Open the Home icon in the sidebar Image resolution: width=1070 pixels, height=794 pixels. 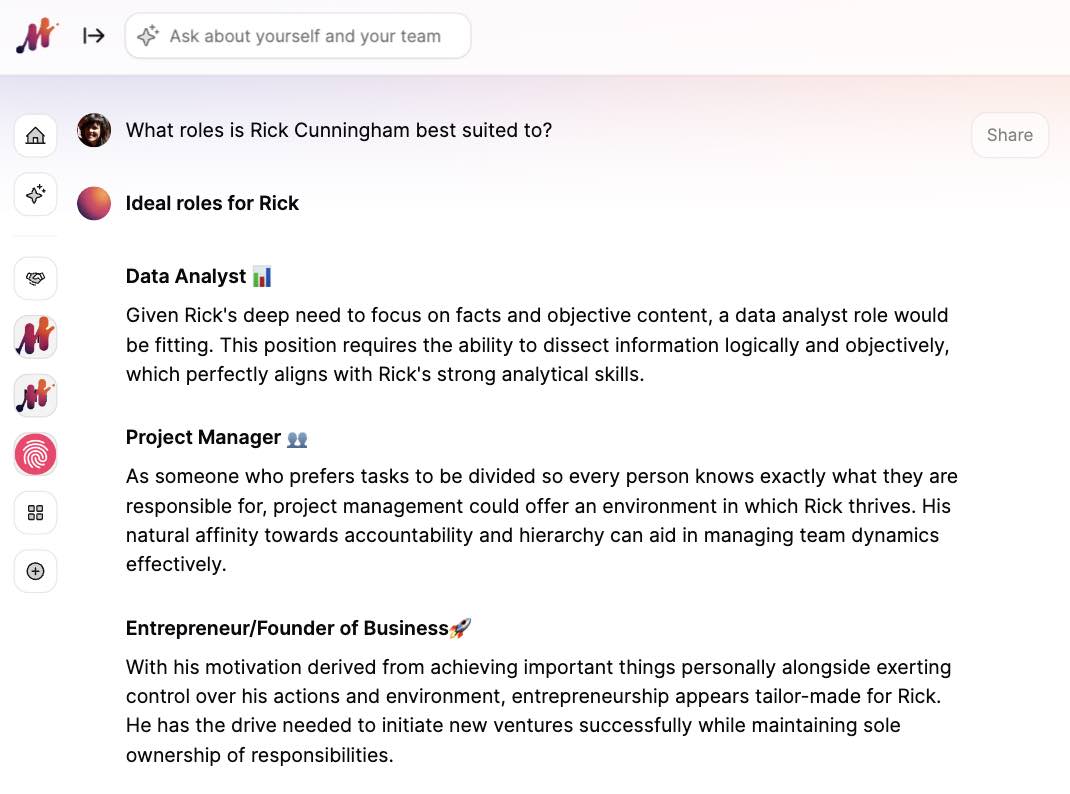(x=35, y=135)
